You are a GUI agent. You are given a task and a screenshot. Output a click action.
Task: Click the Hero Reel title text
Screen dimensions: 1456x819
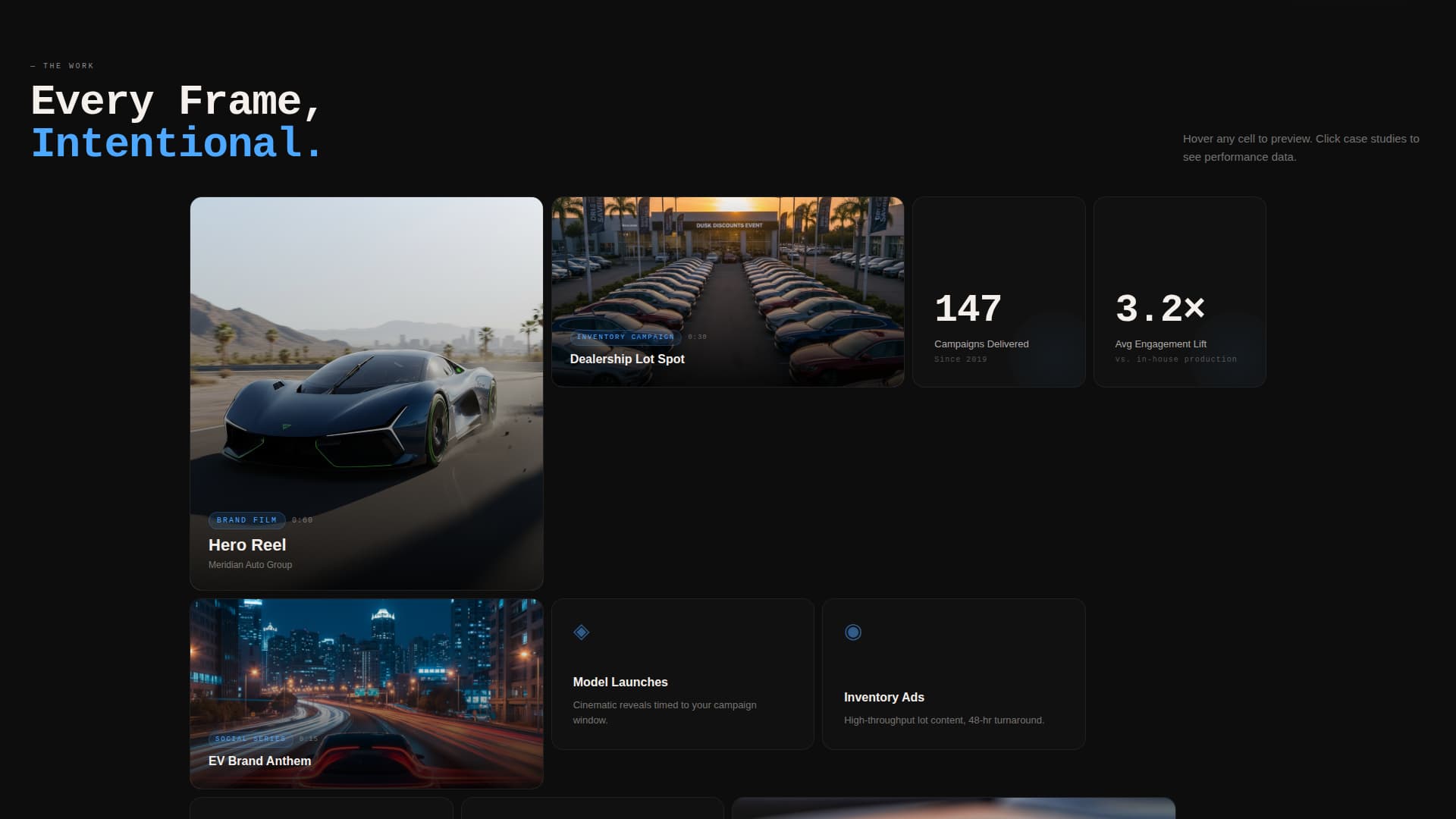[x=247, y=544]
